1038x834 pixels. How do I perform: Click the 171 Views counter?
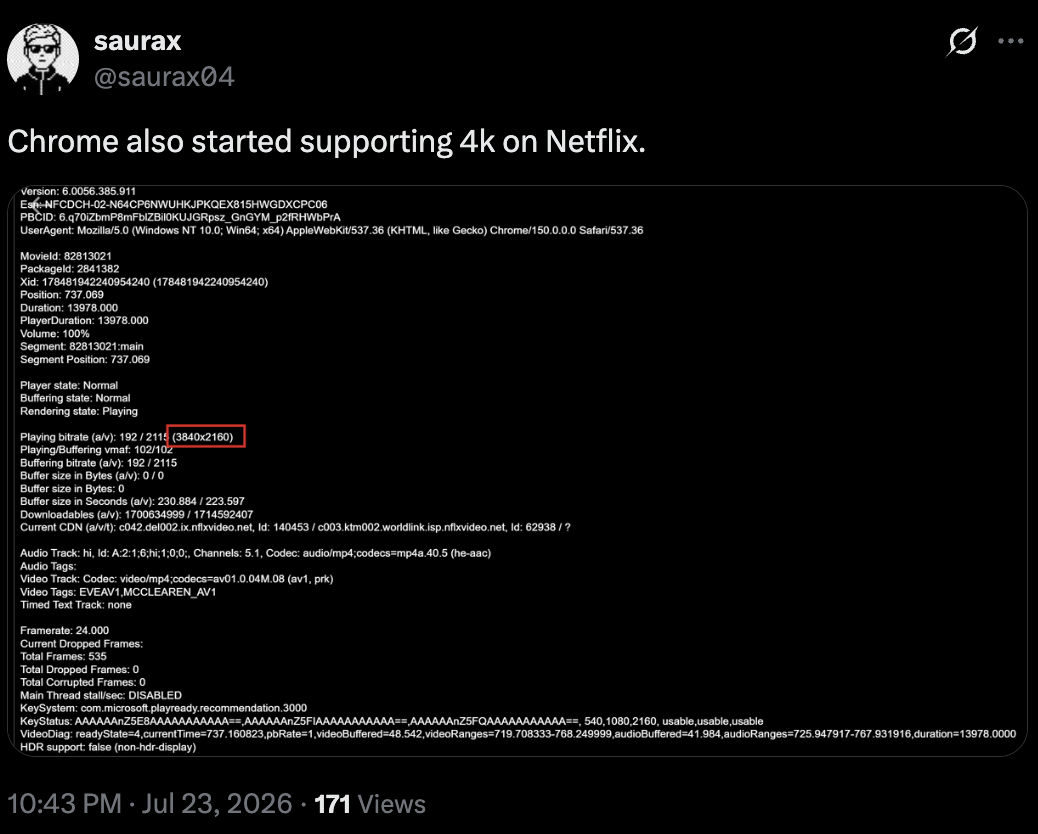[369, 804]
